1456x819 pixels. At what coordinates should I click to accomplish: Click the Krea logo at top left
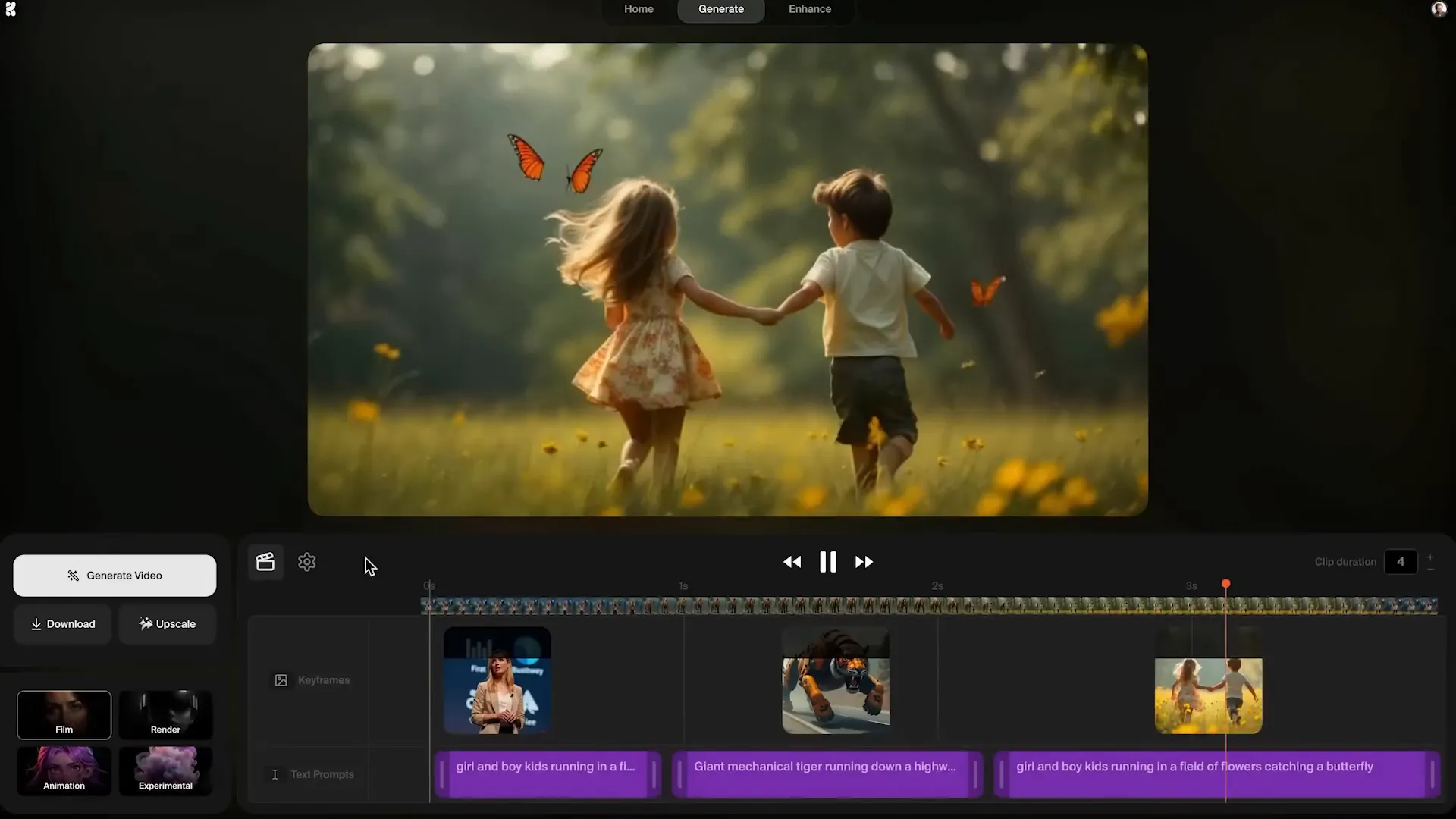(11, 9)
